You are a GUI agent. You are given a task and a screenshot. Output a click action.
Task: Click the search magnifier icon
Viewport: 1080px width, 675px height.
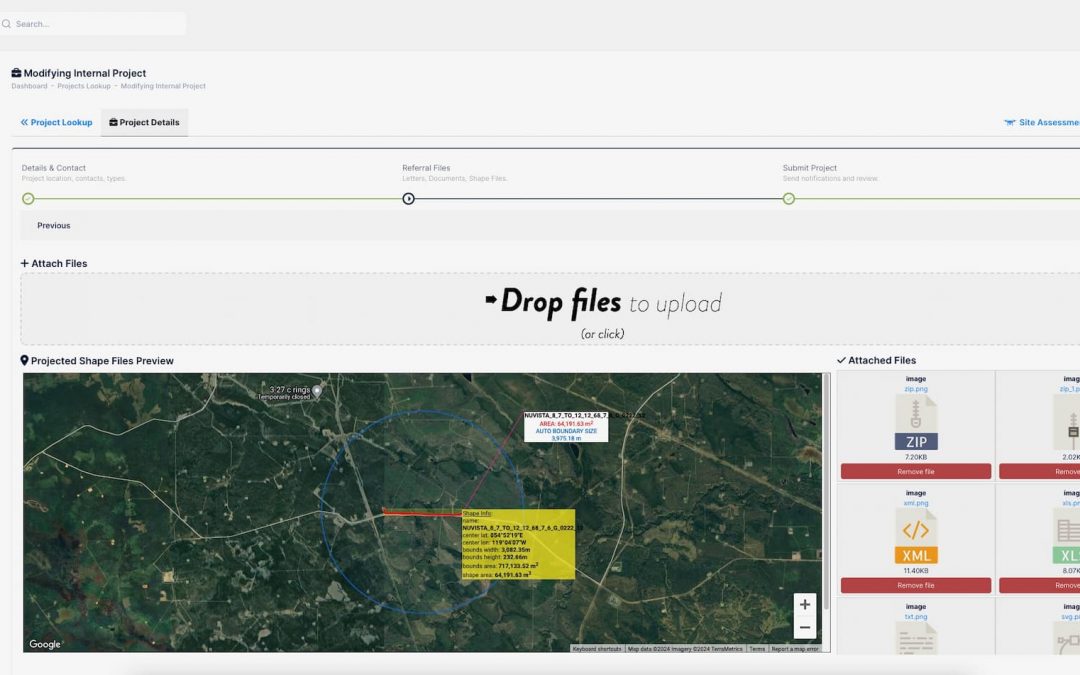6,24
